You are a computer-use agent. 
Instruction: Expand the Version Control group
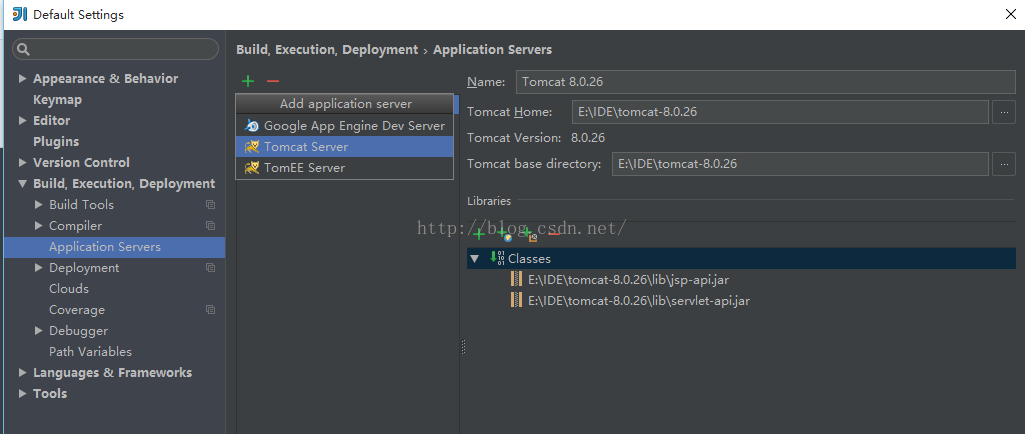pos(23,162)
